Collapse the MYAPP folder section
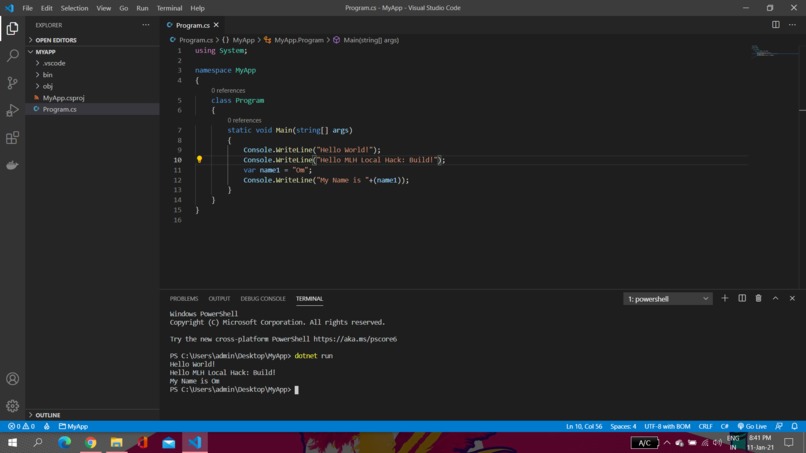The width and height of the screenshot is (806, 453). point(93,52)
